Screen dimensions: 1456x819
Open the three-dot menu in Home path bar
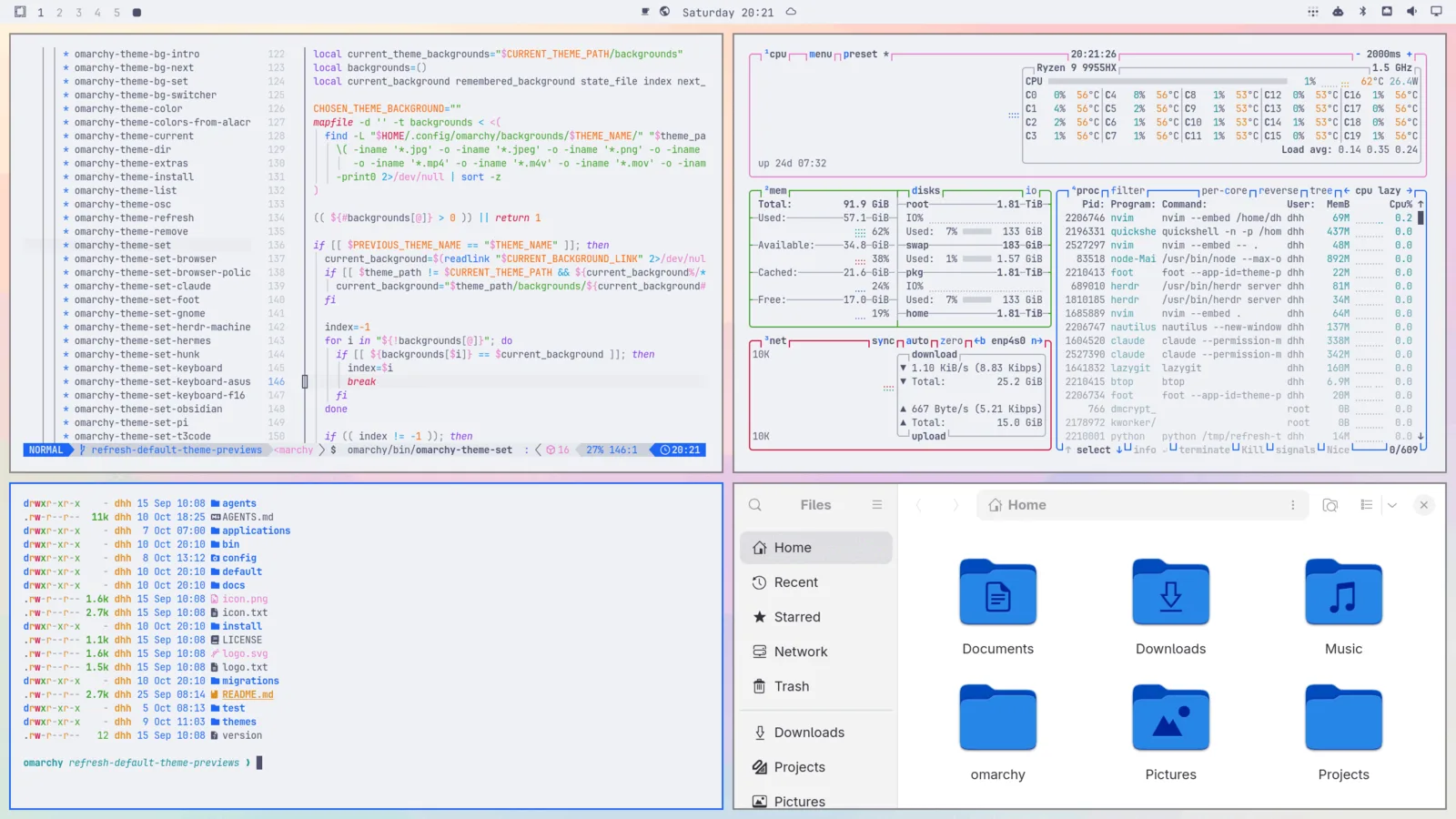(1292, 505)
